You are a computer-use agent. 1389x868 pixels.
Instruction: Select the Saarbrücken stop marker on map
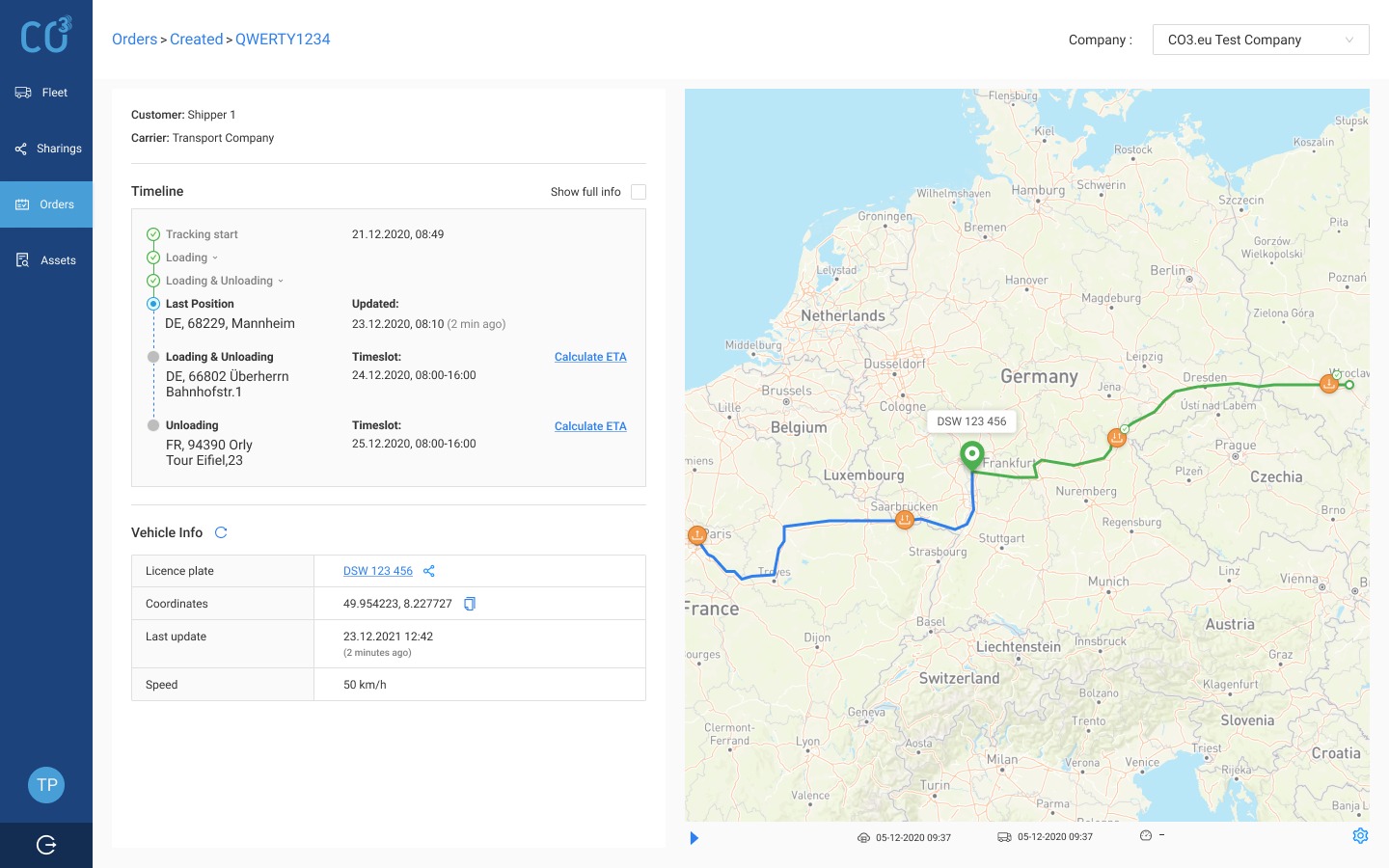pos(904,520)
